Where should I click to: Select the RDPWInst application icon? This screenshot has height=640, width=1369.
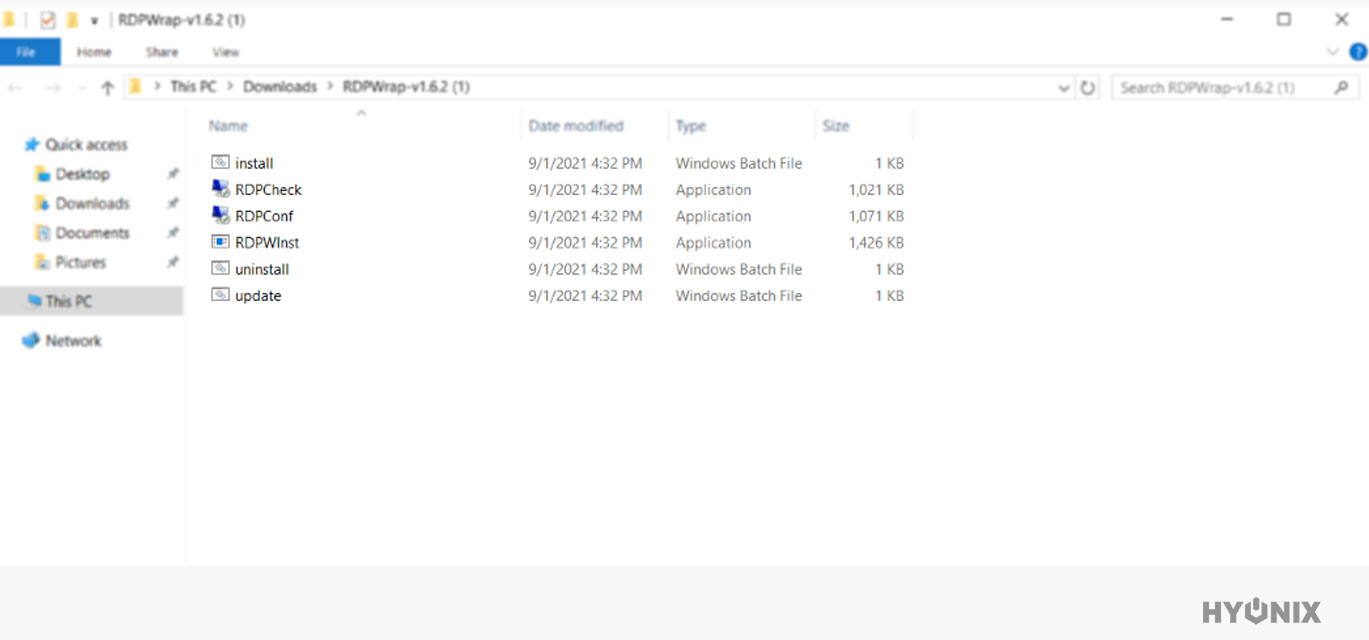click(x=221, y=242)
